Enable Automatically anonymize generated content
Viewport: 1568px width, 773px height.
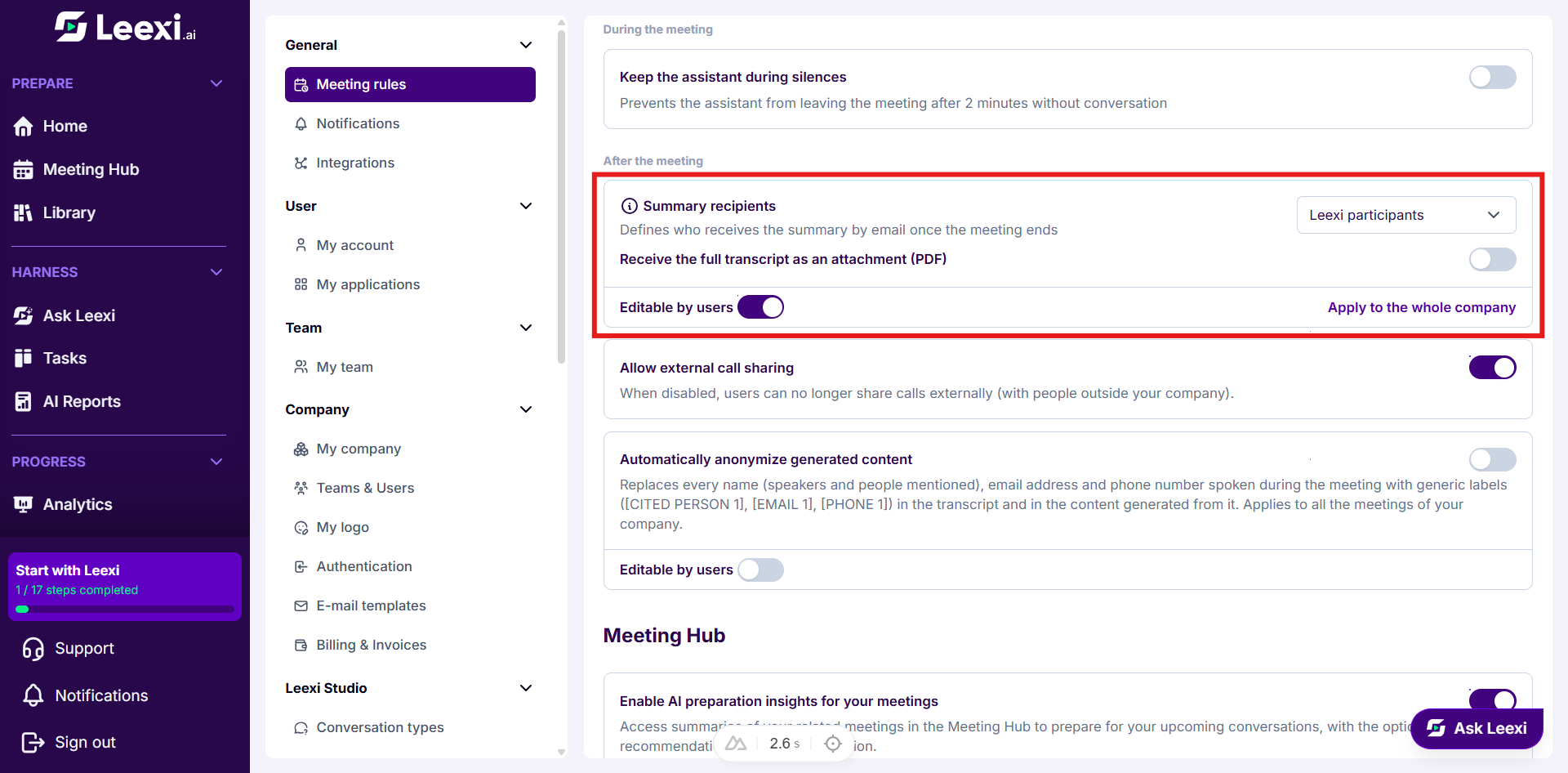(x=1492, y=460)
